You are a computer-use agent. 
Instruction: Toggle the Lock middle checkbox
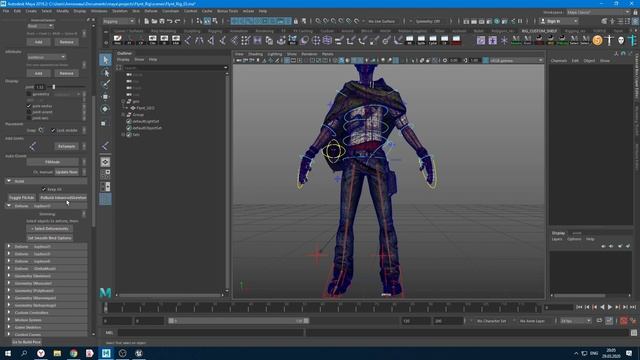(x=53, y=130)
